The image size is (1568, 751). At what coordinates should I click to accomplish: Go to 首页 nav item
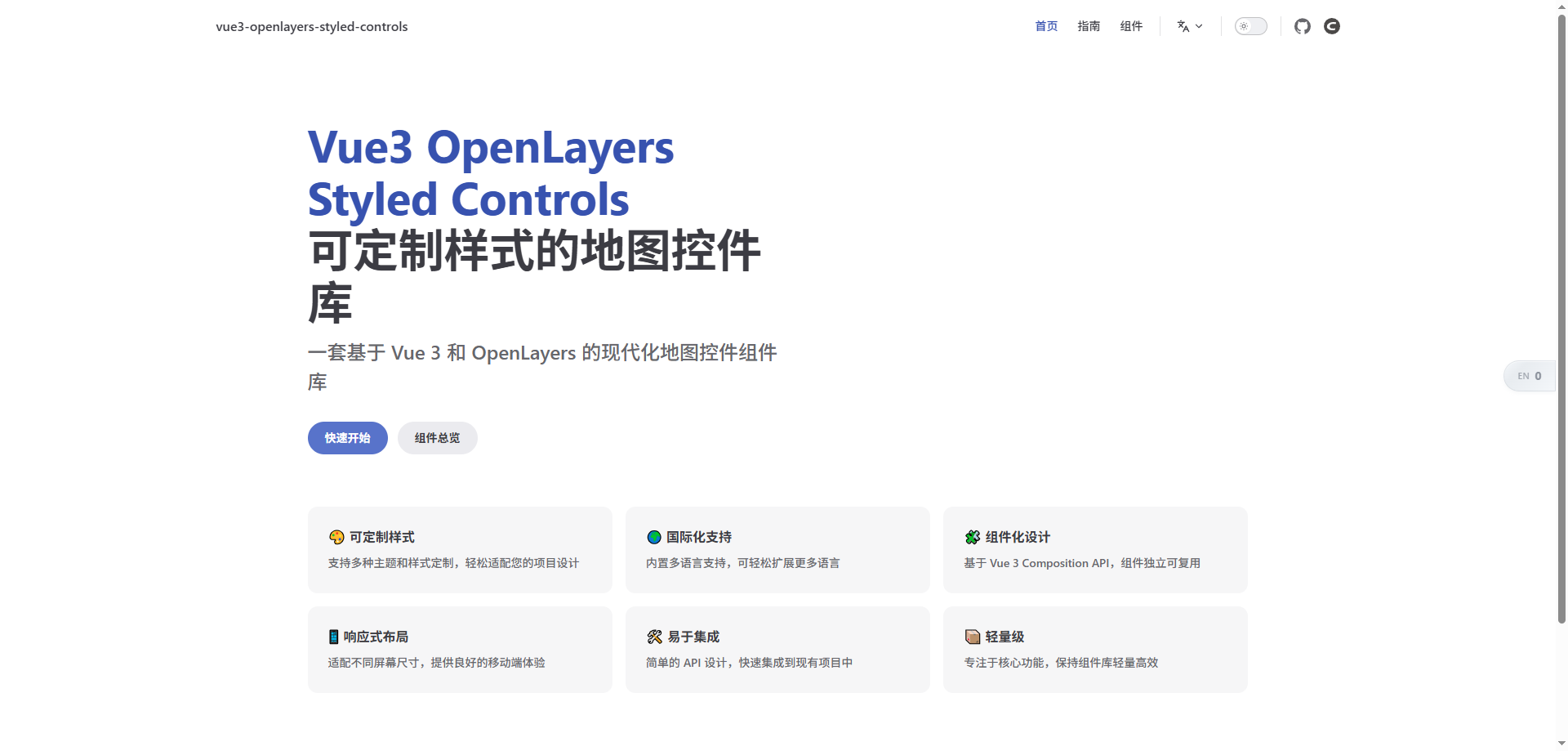pyautogui.click(x=1046, y=26)
